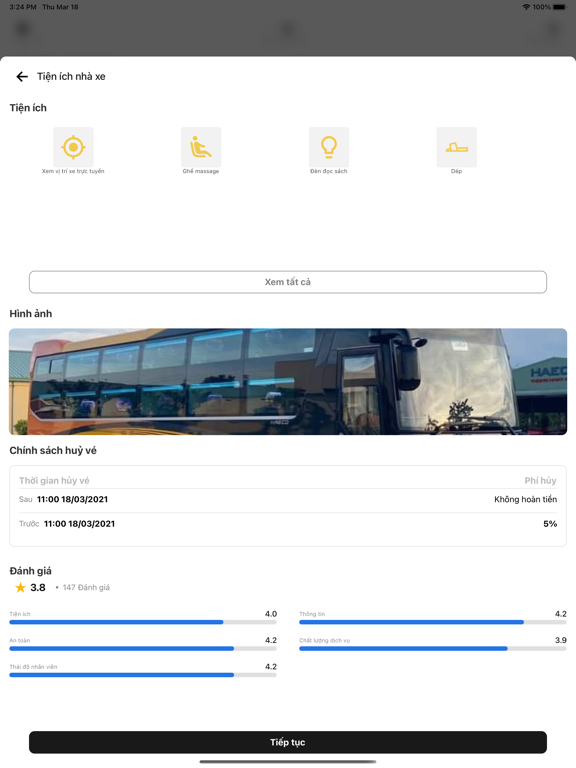Click the Thời gian hủy vé column header
The height and width of the screenshot is (768, 576).
pos(54,480)
